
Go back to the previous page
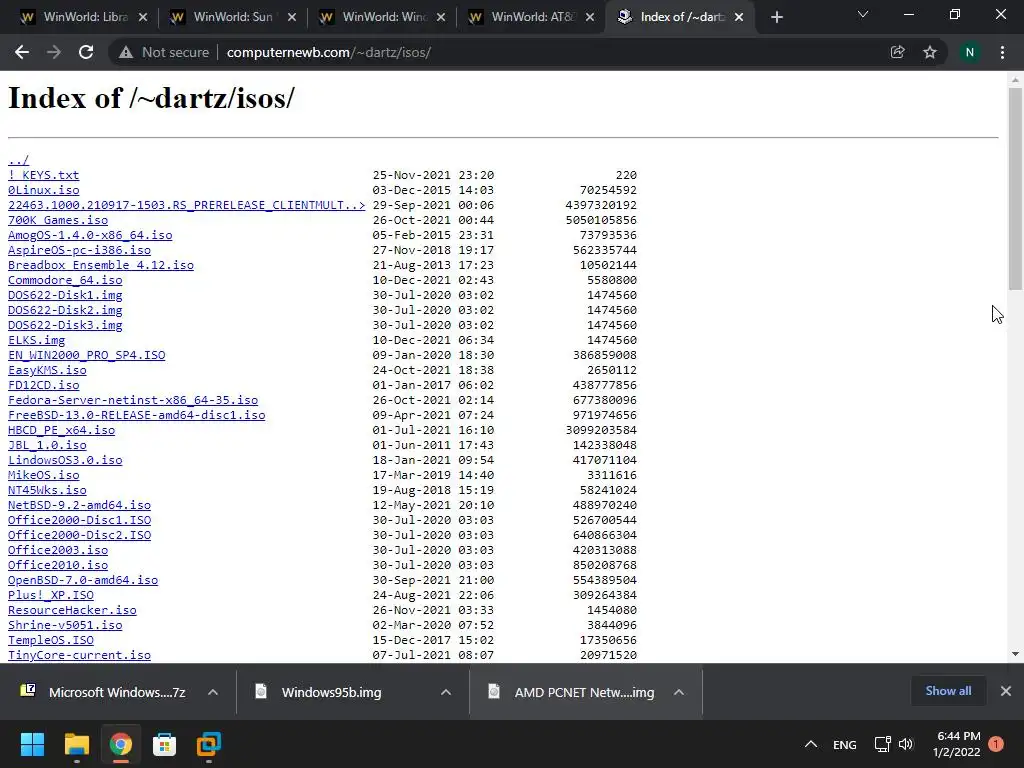[22, 52]
